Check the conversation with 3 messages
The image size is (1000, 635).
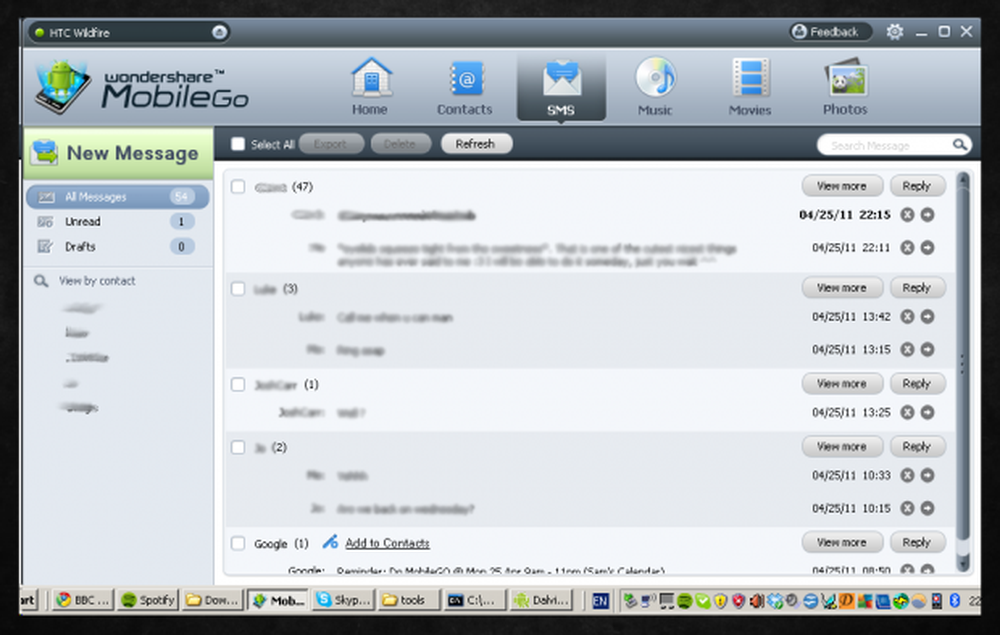238,289
